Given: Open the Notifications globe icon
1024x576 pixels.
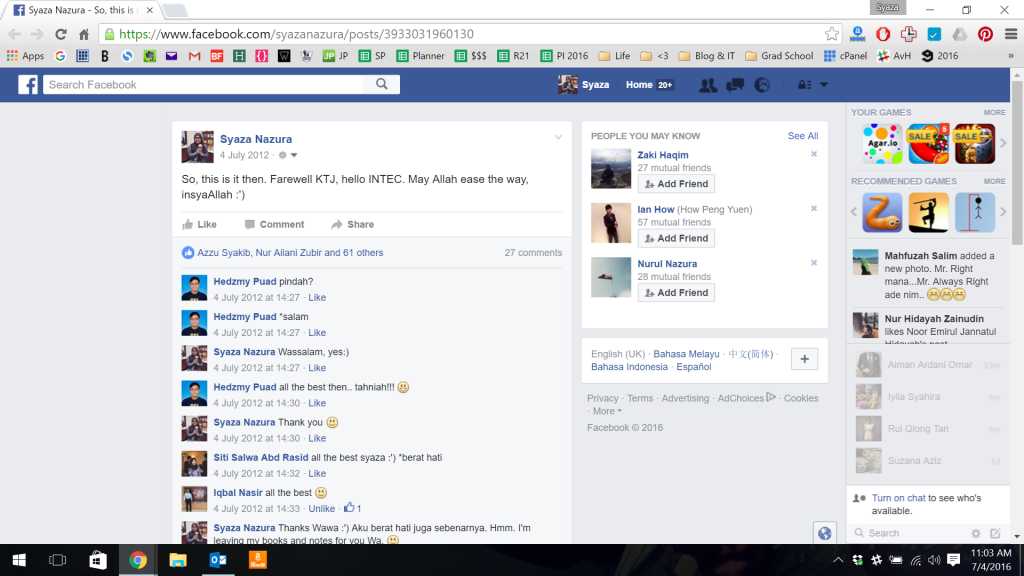Looking at the screenshot, I should 762,85.
